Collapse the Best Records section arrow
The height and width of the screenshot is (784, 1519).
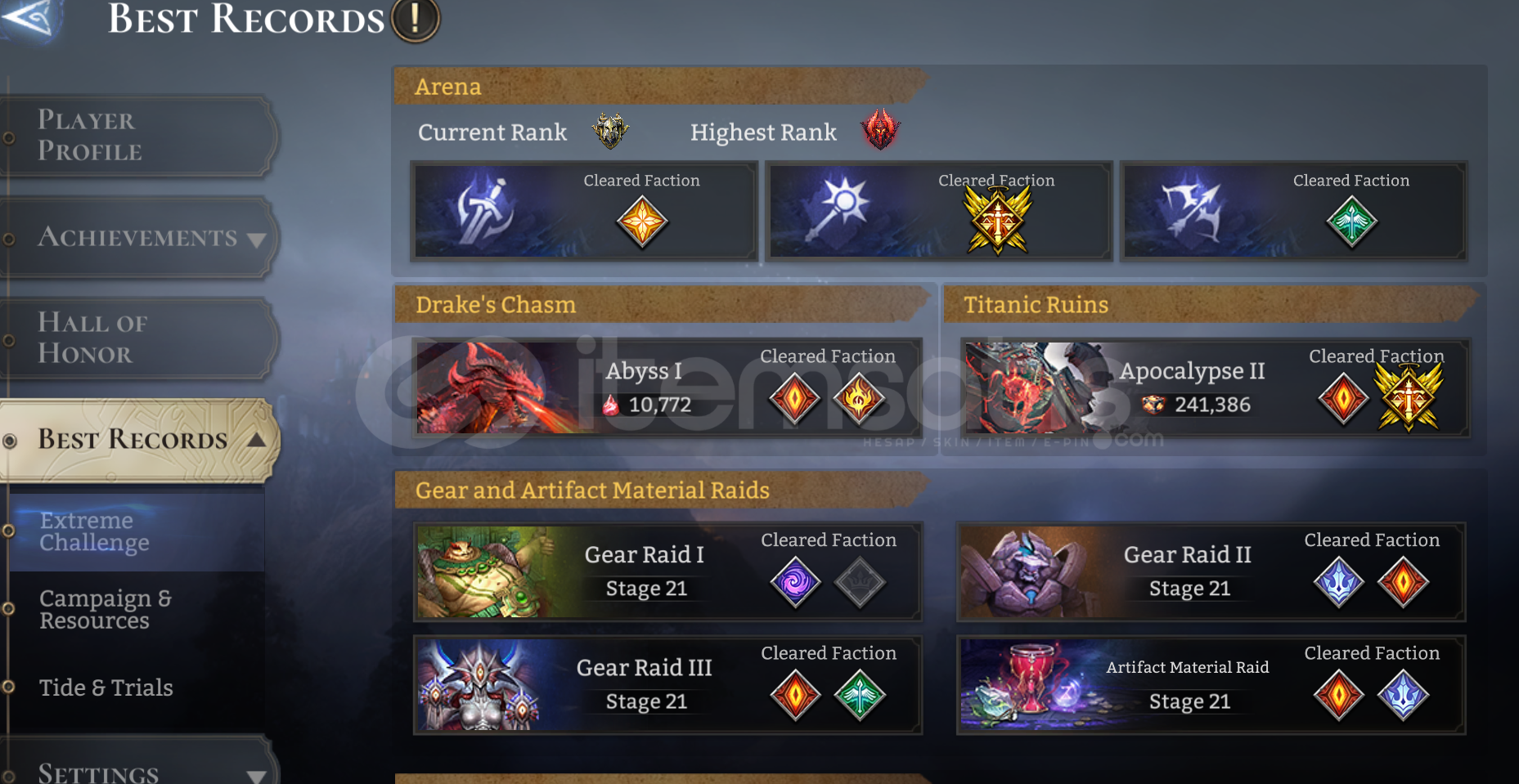(257, 440)
